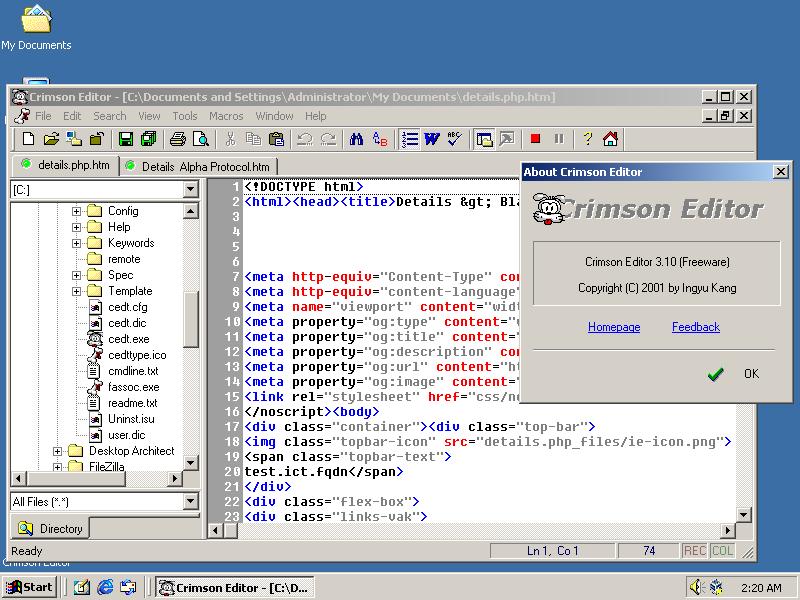The image size is (800, 600).
Task: Toggle the directory window toolbar button
Action: 485,139
